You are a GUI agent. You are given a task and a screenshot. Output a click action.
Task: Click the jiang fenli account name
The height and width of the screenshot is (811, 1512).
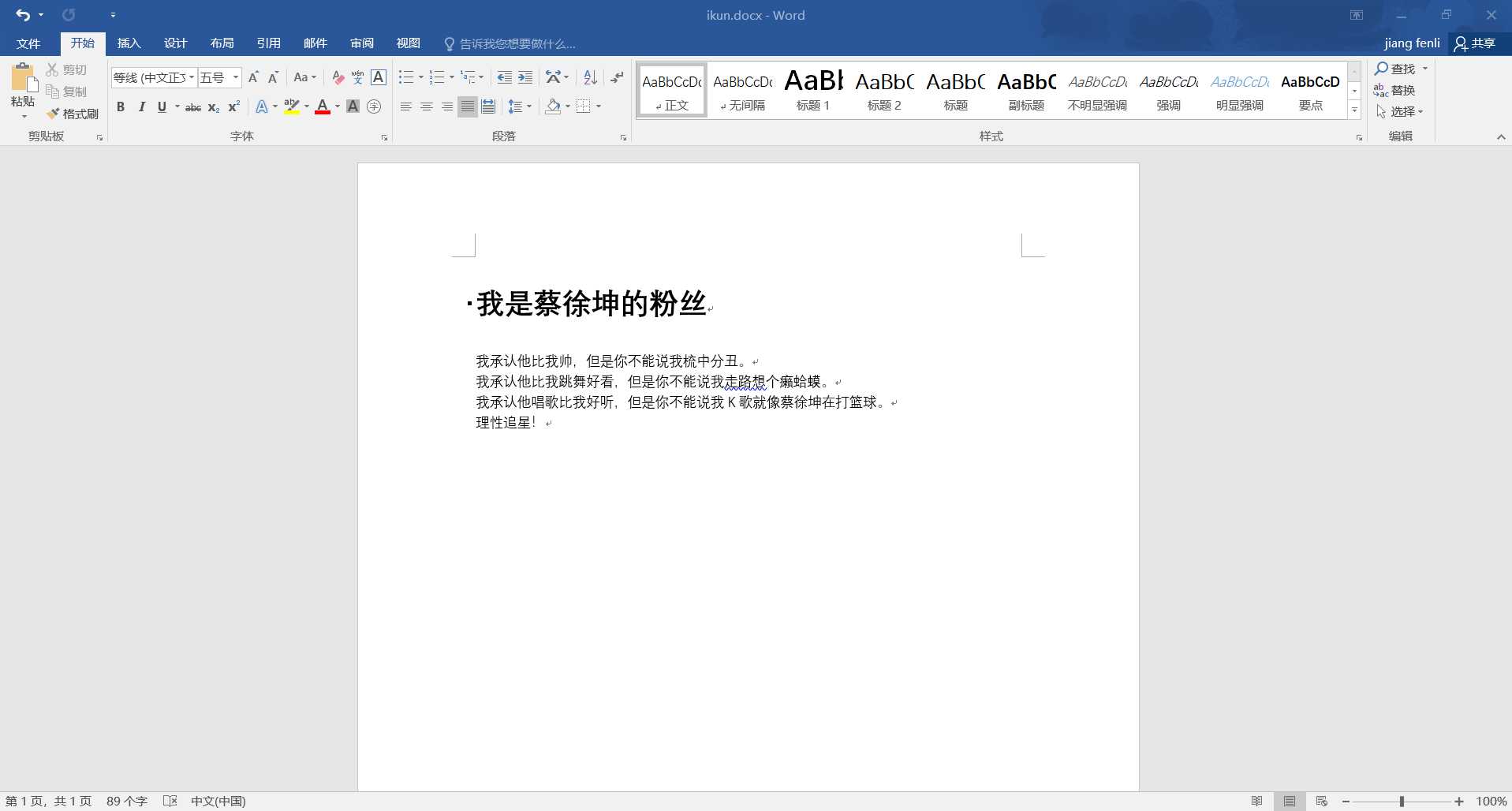[1412, 43]
